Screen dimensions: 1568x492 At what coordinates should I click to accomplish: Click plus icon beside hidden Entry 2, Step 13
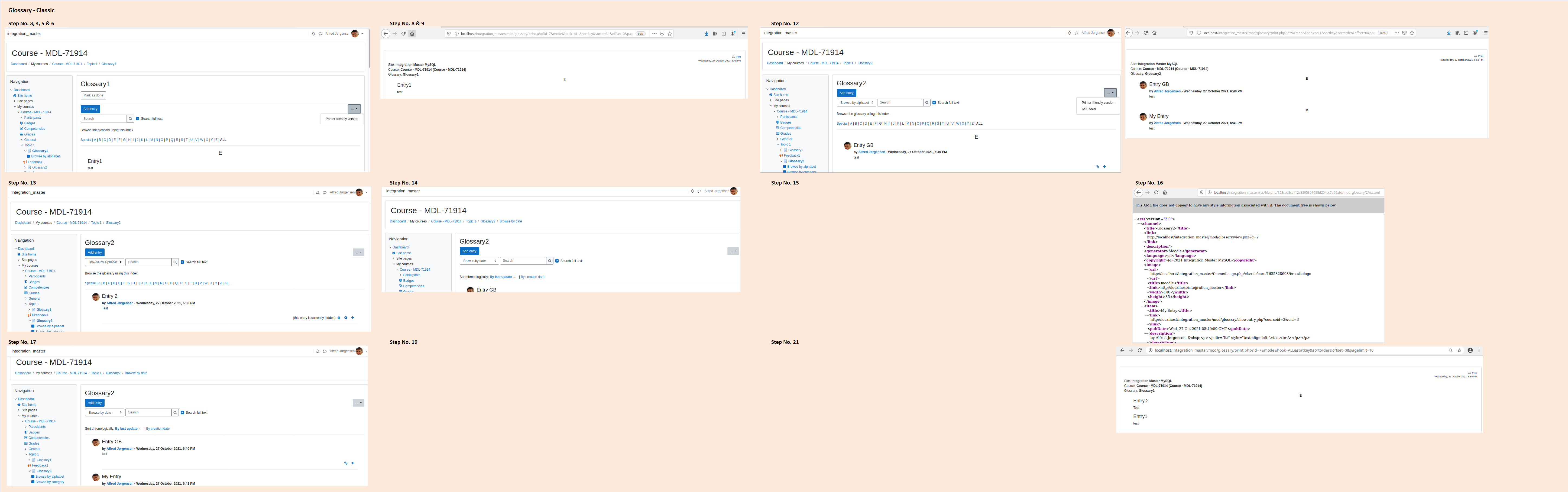[x=352, y=318]
